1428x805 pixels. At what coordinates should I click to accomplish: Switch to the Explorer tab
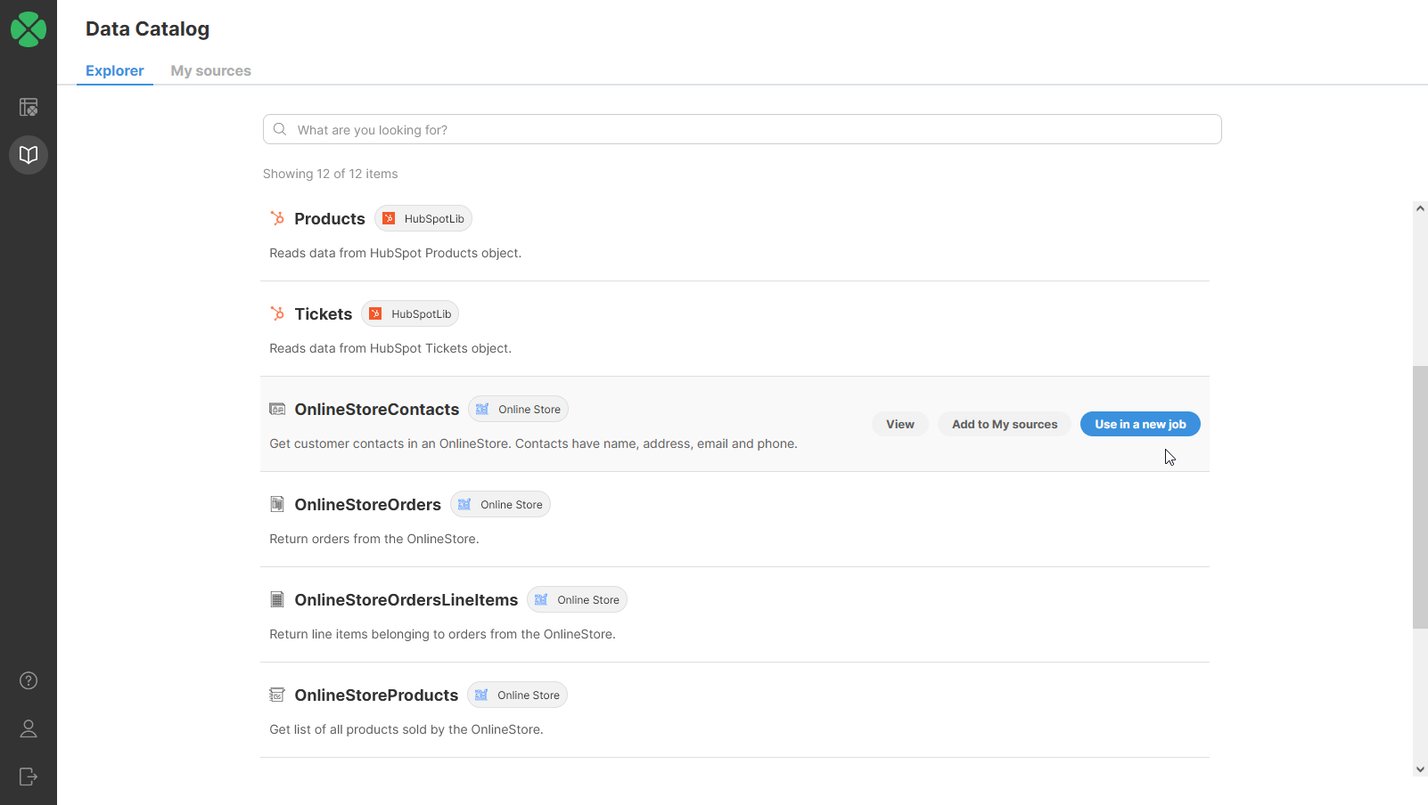(x=114, y=71)
